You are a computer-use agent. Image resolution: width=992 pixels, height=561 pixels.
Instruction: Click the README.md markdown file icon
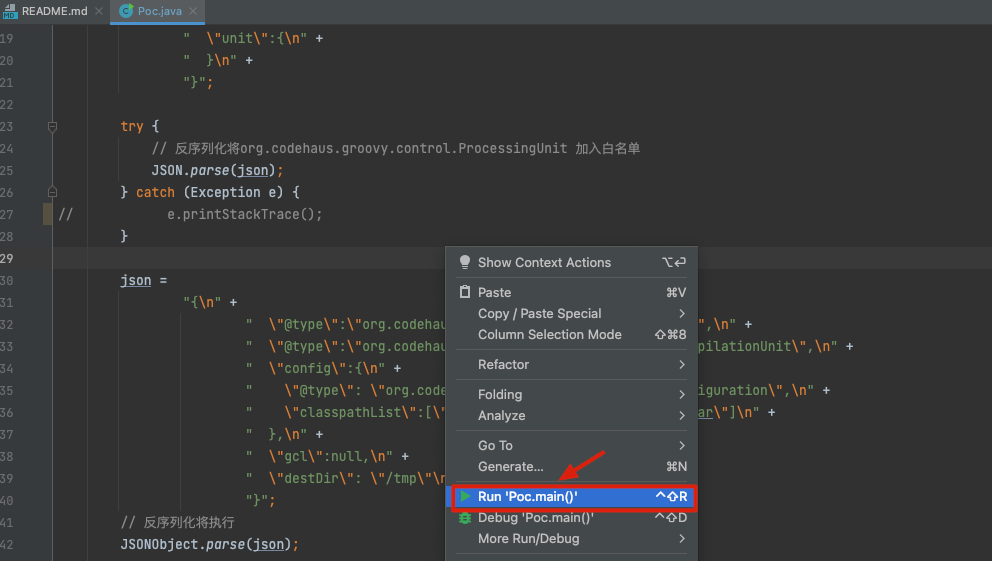tap(10, 11)
